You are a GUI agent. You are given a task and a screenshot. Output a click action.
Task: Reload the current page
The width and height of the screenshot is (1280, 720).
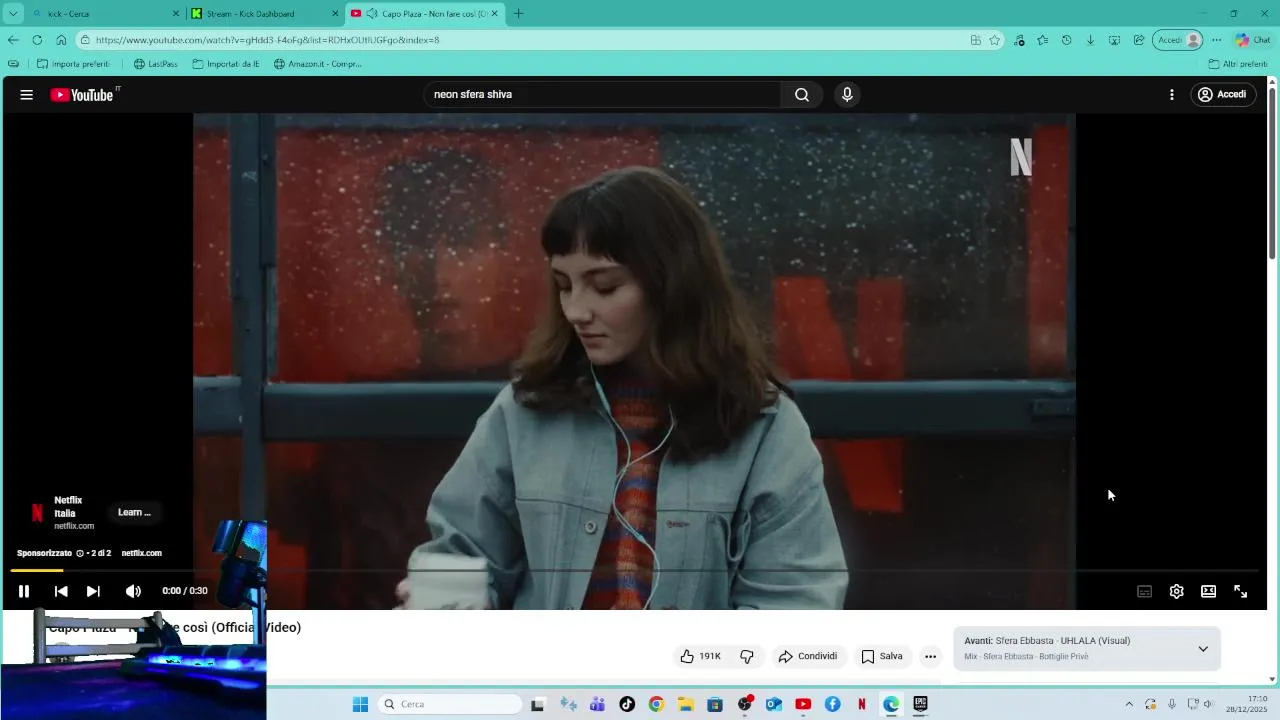pyautogui.click(x=37, y=40)
